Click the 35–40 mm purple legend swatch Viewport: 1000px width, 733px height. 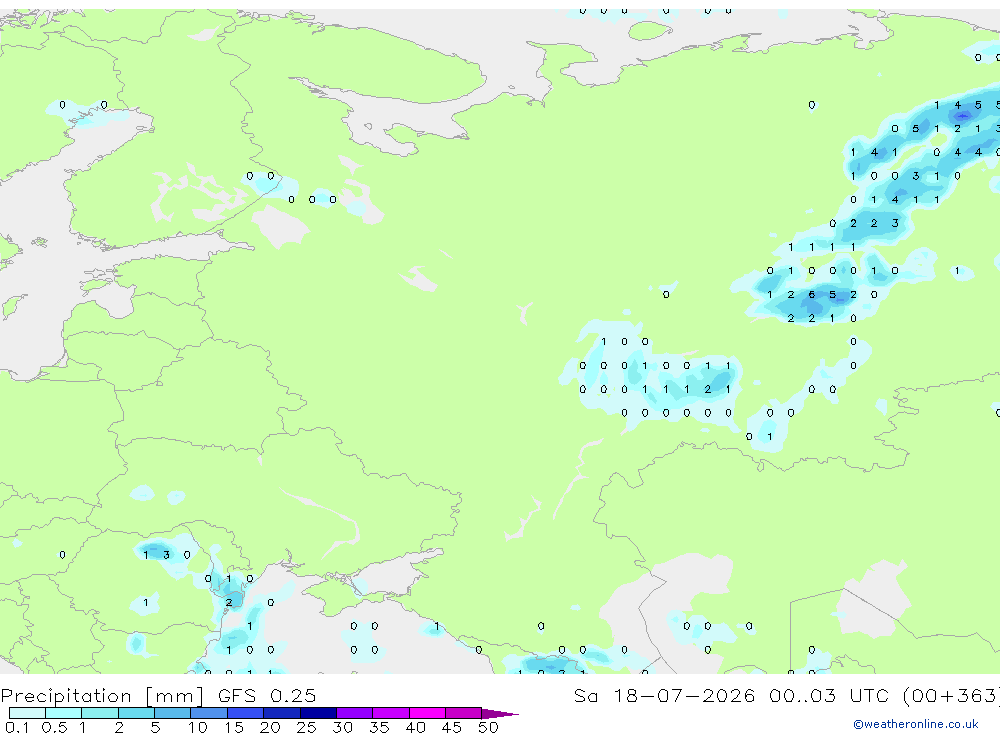click(391, 713)
